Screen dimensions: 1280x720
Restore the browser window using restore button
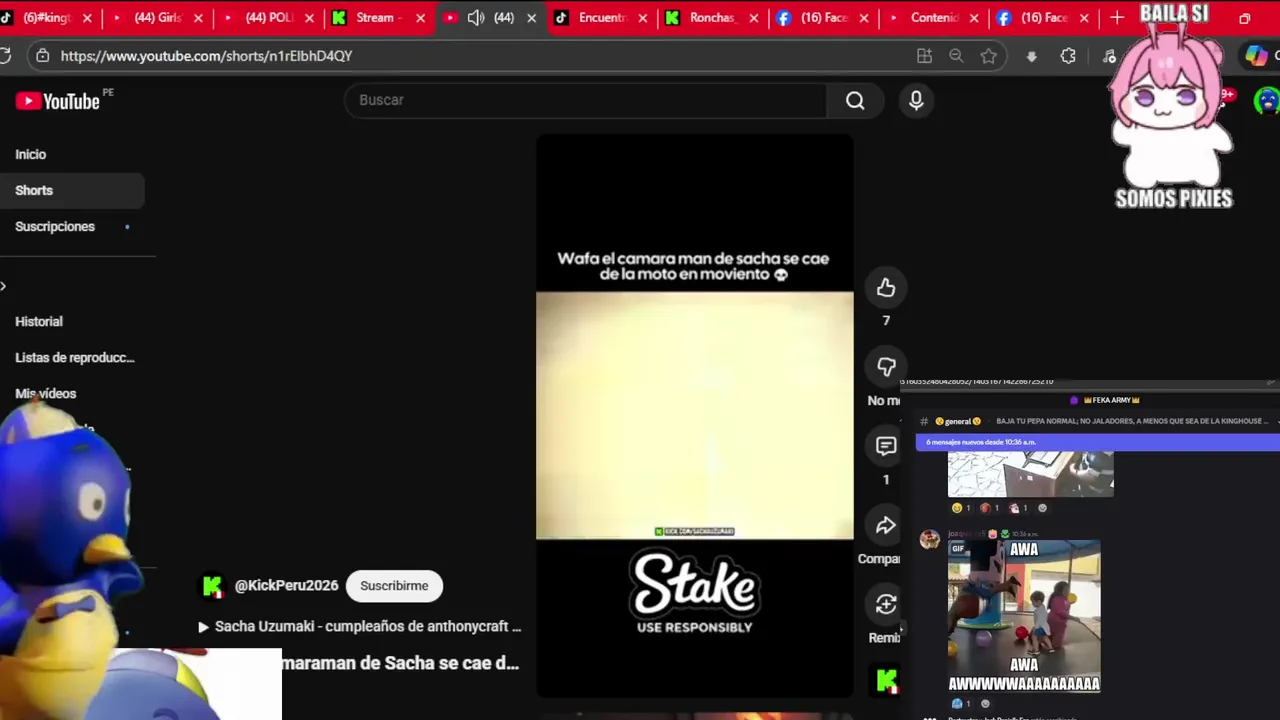(x=1244, y=18)
